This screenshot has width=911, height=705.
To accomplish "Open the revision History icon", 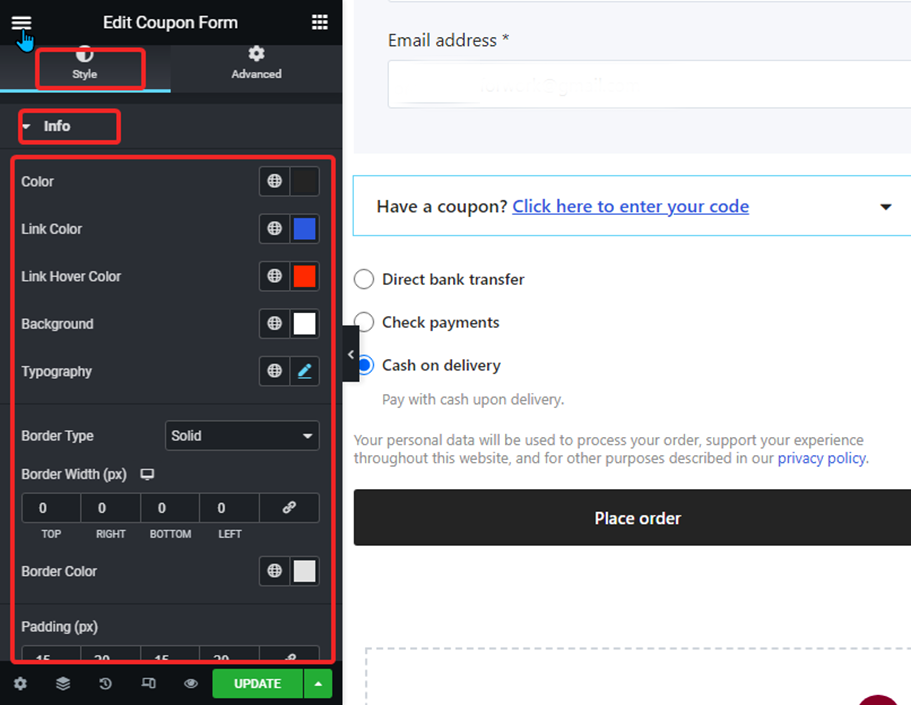I will 105,683.
